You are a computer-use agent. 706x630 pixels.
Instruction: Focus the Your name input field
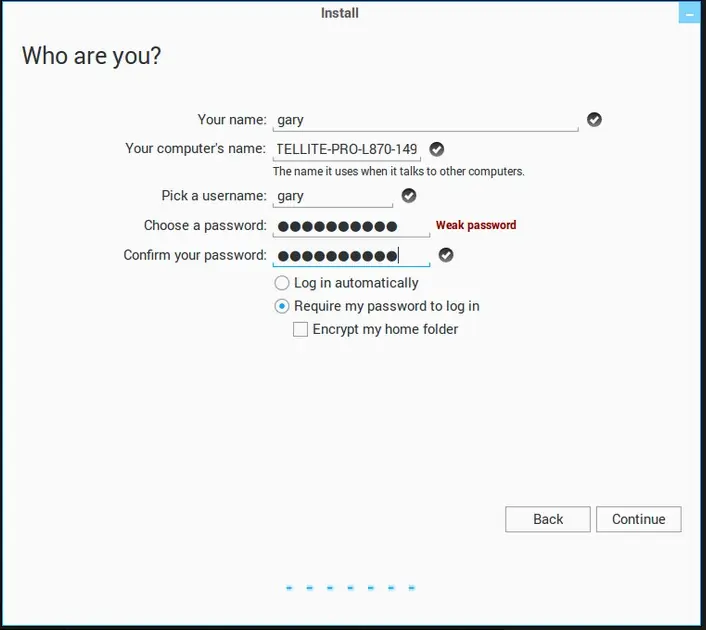click(425, 120)
